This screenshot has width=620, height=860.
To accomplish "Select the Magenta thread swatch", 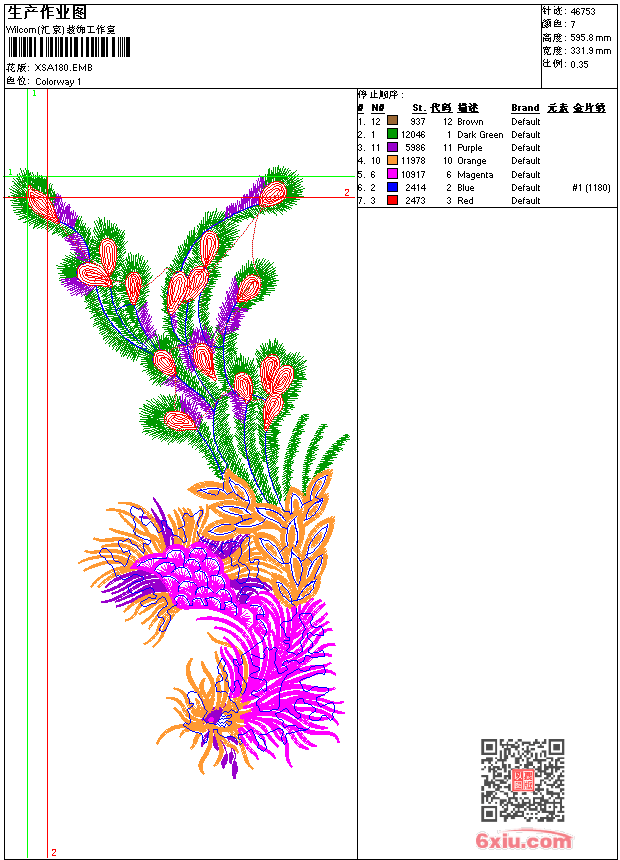I will [392, 174].
